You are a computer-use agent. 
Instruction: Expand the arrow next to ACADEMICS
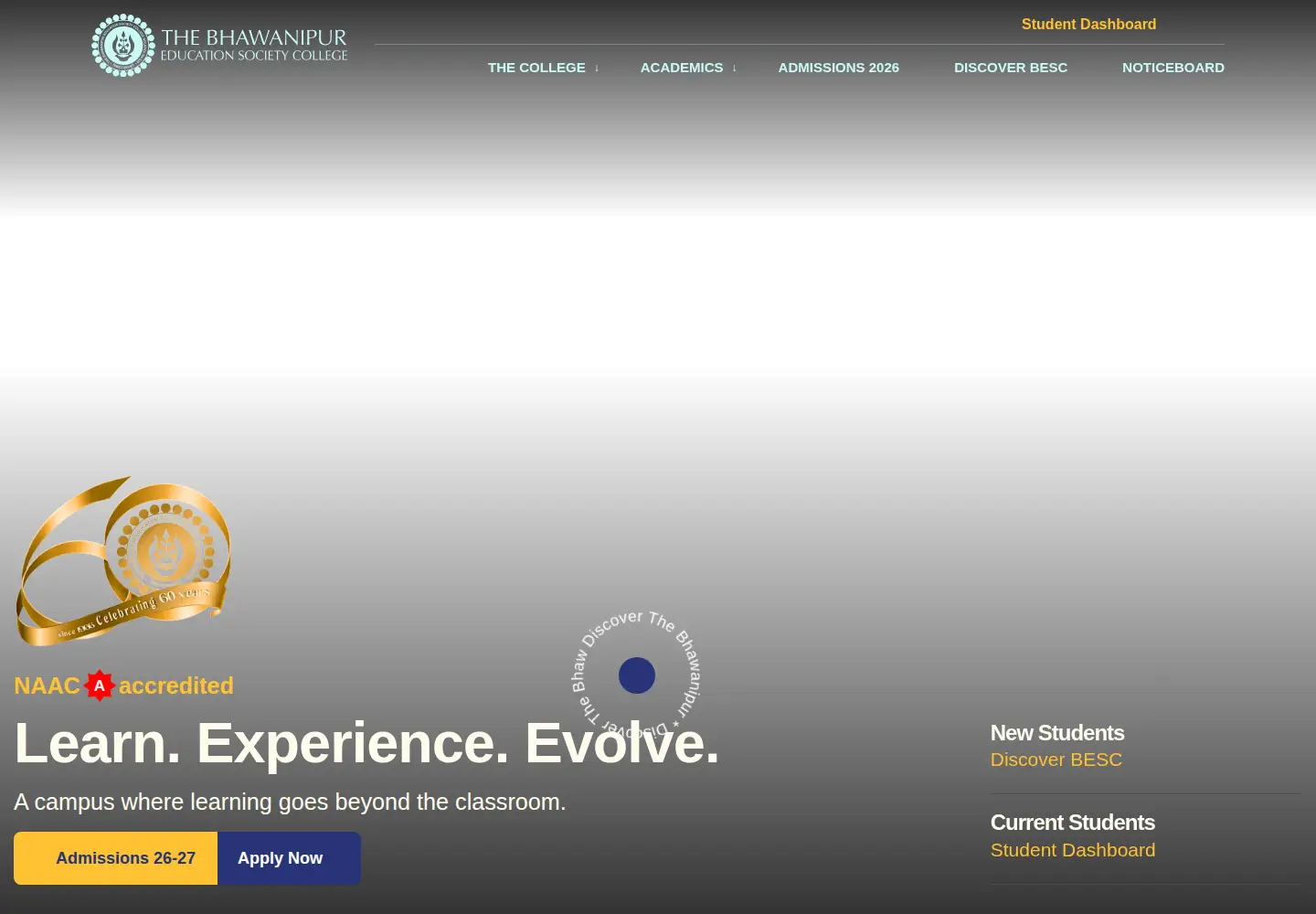734,68
